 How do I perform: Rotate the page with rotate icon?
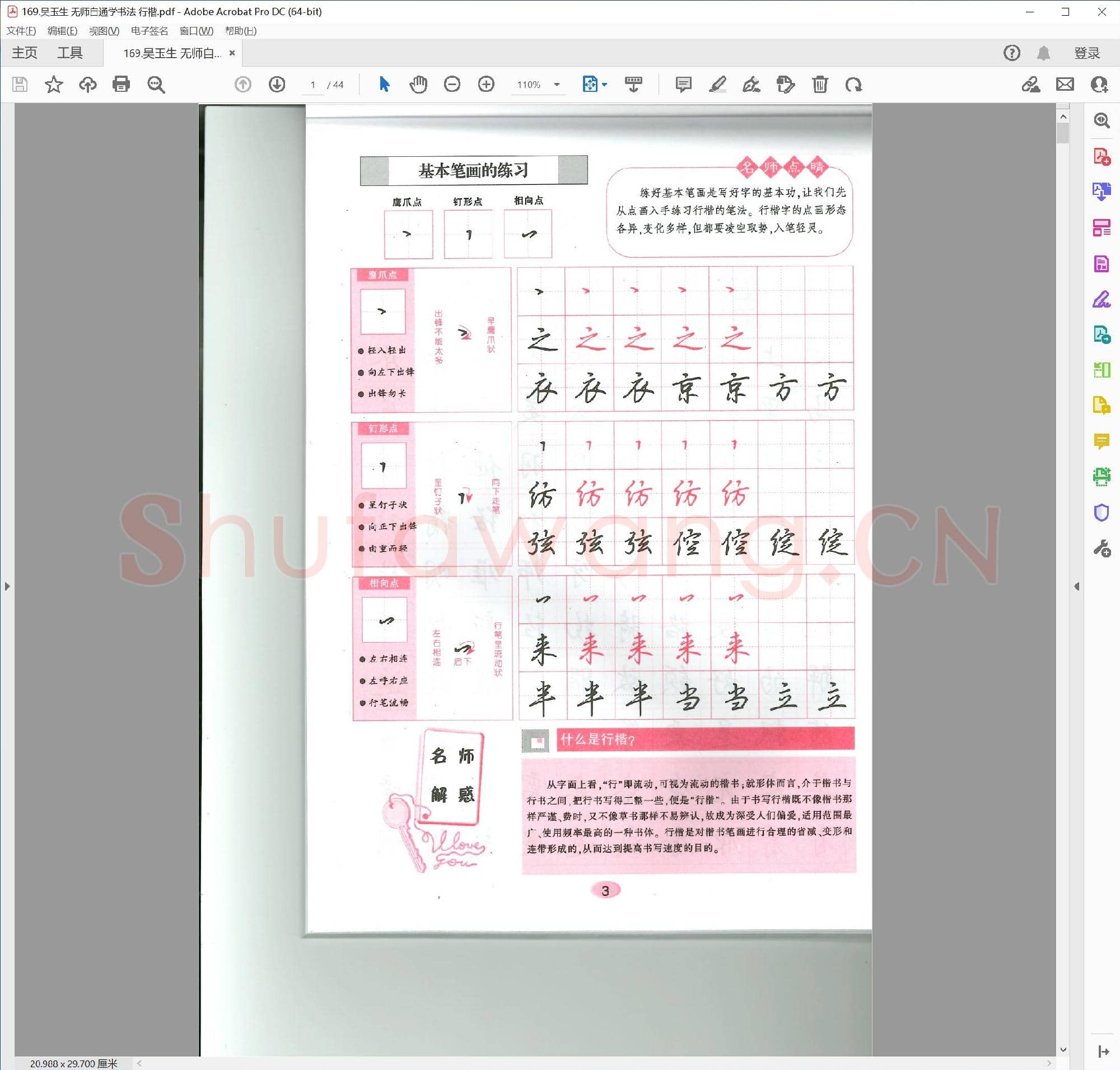(853, 85)
